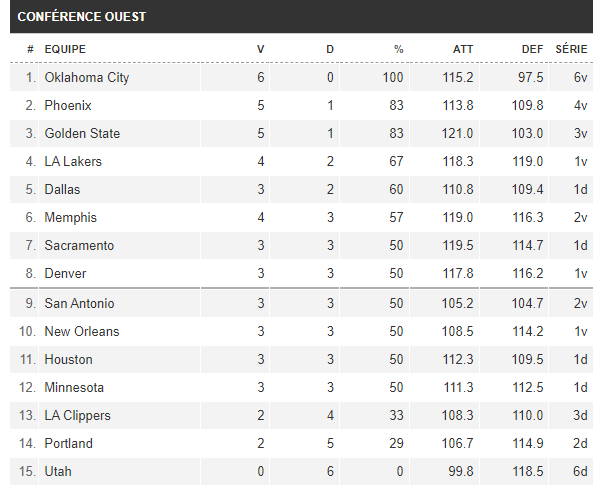Open the Memphis team link

tap(69, 217)
